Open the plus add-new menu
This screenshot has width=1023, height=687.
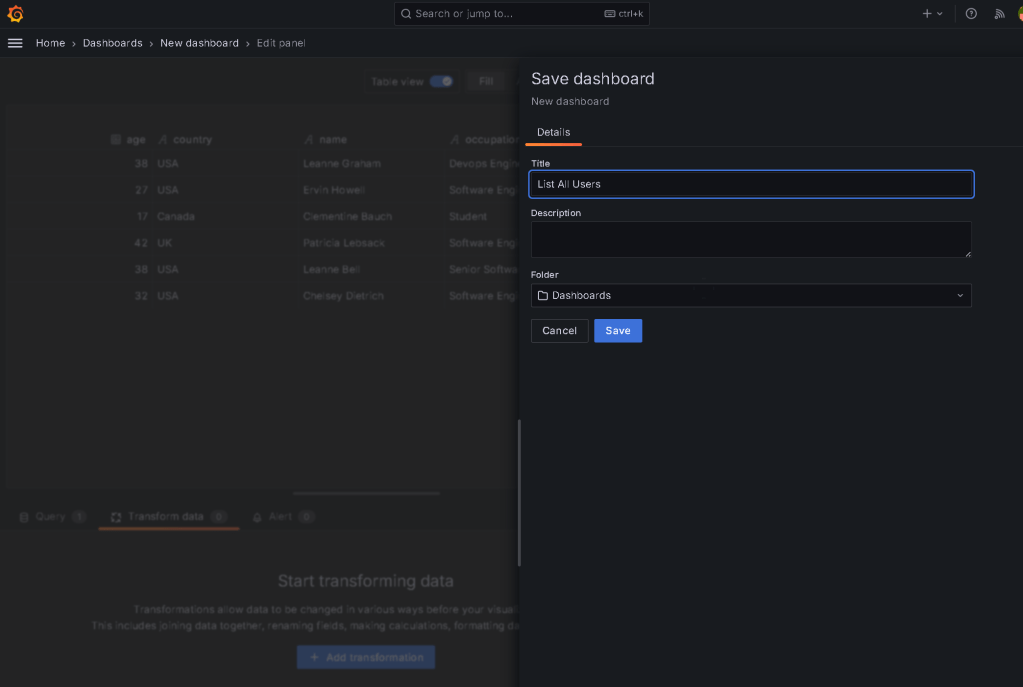[x=932, y=14]
